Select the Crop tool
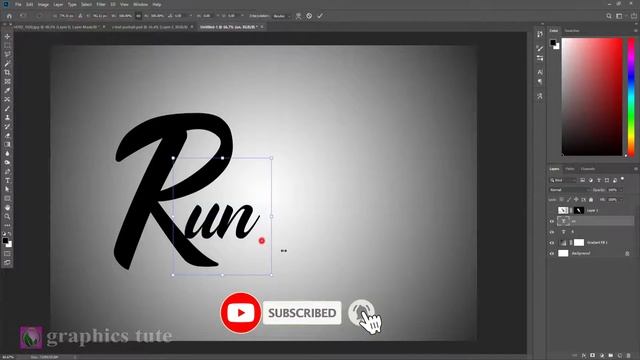The image size is (640, 360). pos(7,73)
